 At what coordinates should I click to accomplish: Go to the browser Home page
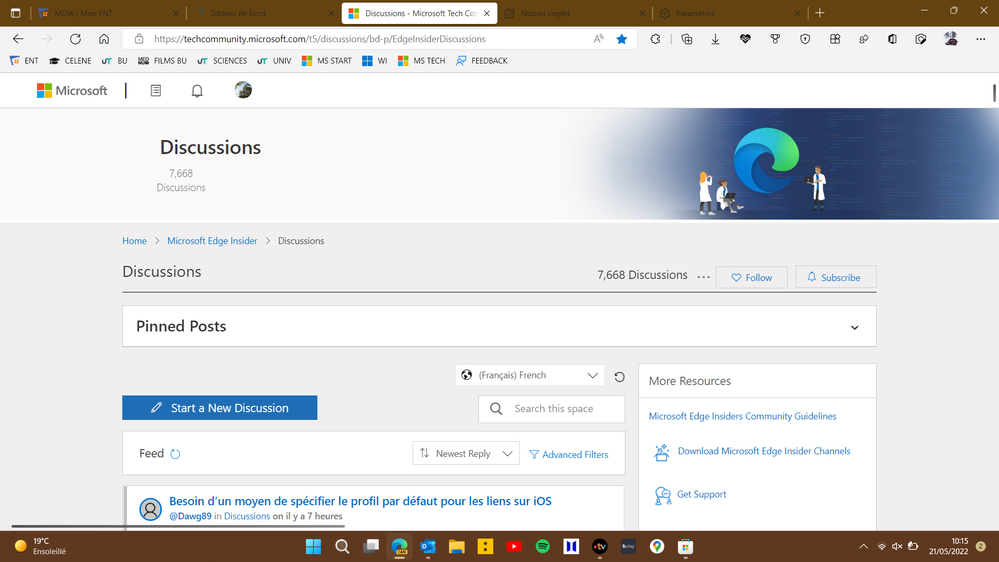coord(104,39)
